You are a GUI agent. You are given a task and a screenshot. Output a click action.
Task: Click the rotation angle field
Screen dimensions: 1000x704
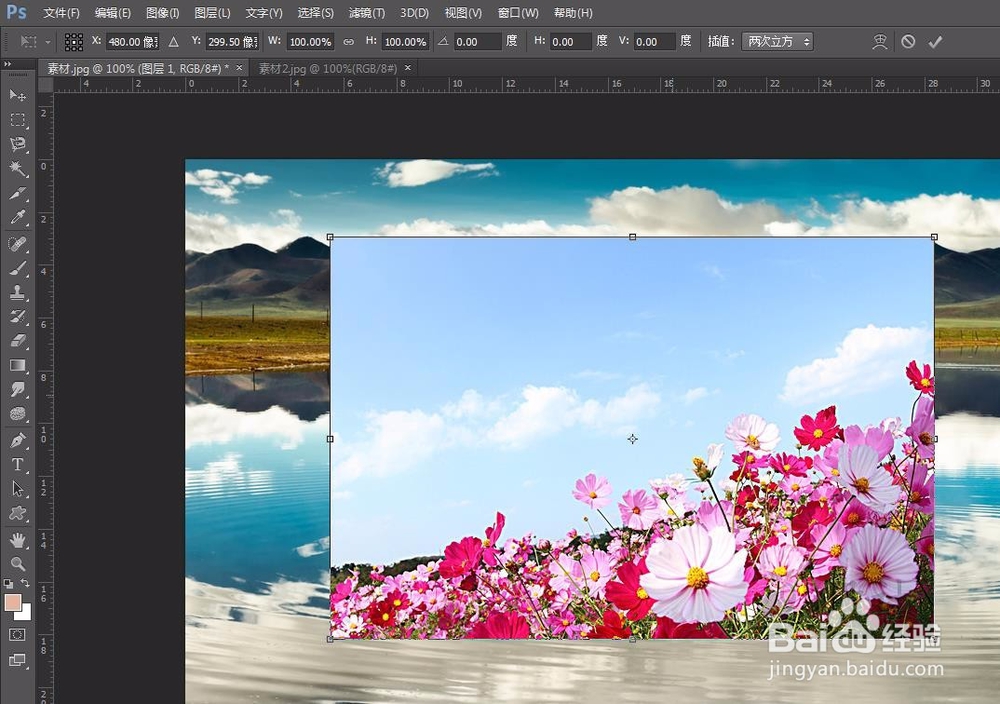point(478,42)
